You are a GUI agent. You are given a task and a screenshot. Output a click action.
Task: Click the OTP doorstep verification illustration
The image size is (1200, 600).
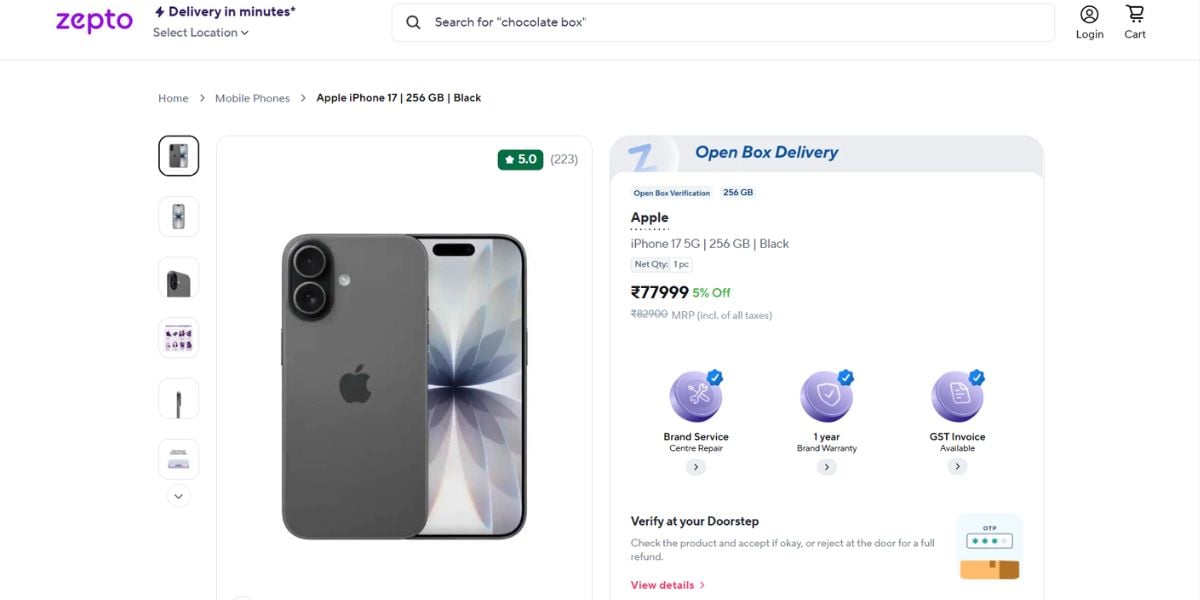989,547
